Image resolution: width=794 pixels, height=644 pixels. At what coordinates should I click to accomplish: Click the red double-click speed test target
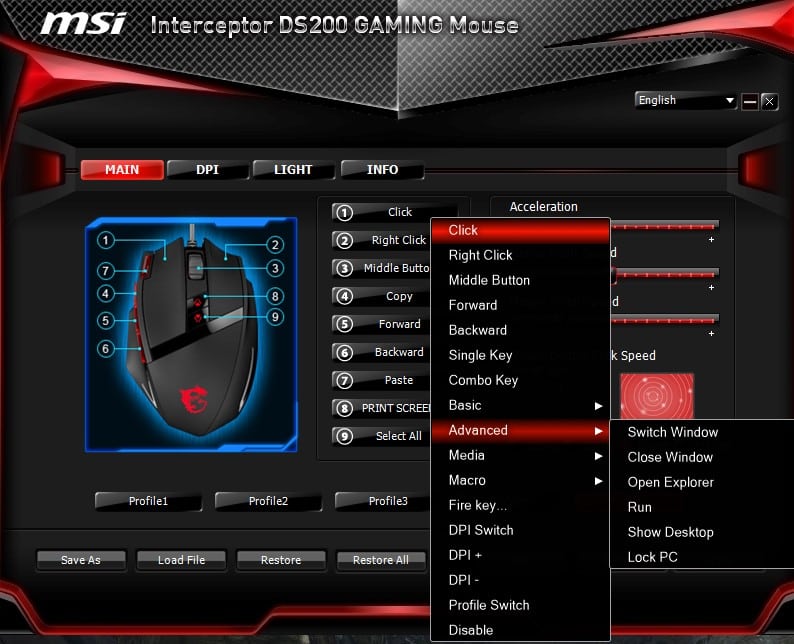657,396
